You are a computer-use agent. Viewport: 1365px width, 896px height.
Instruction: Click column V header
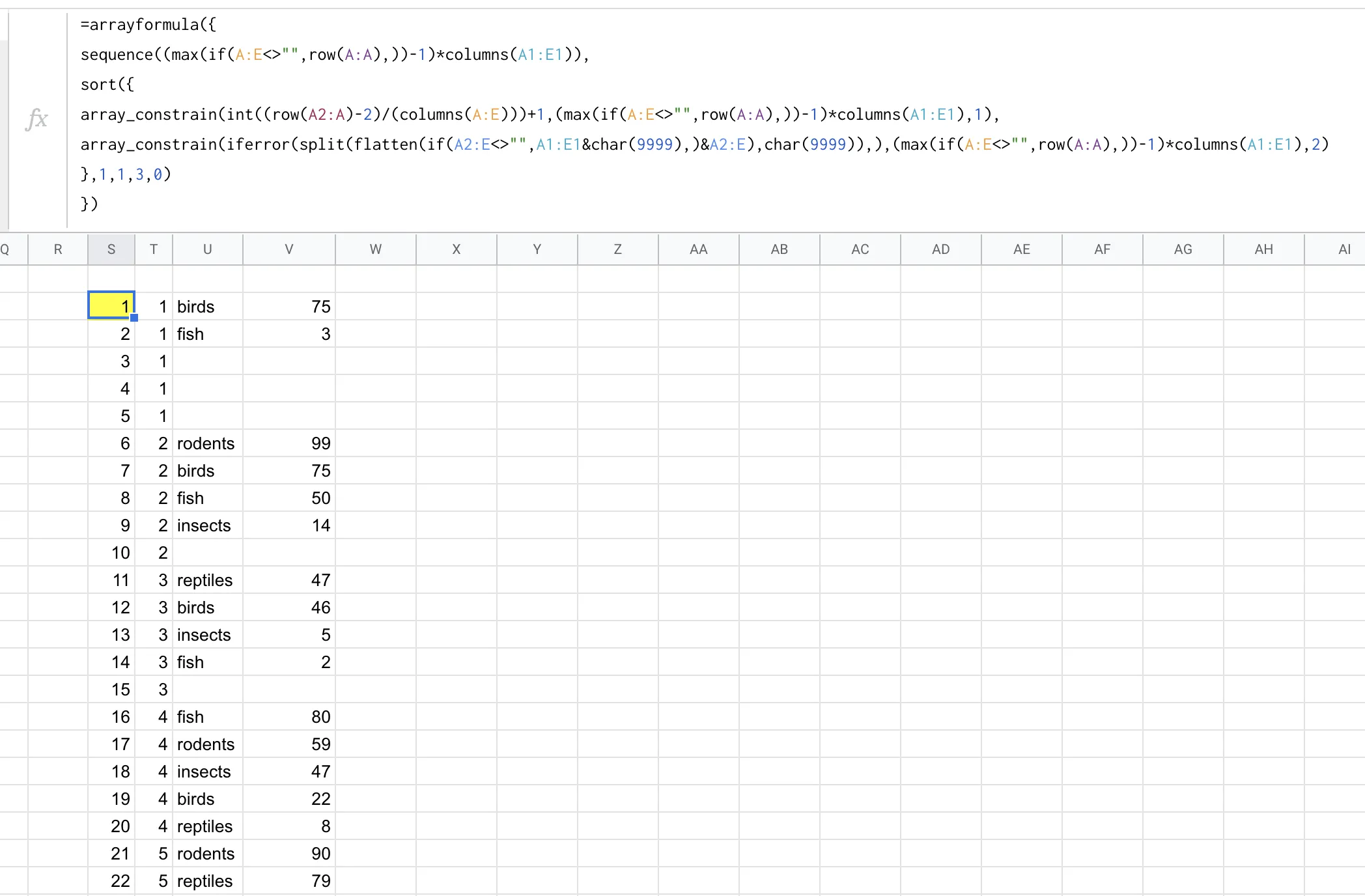tap(288, 249)
